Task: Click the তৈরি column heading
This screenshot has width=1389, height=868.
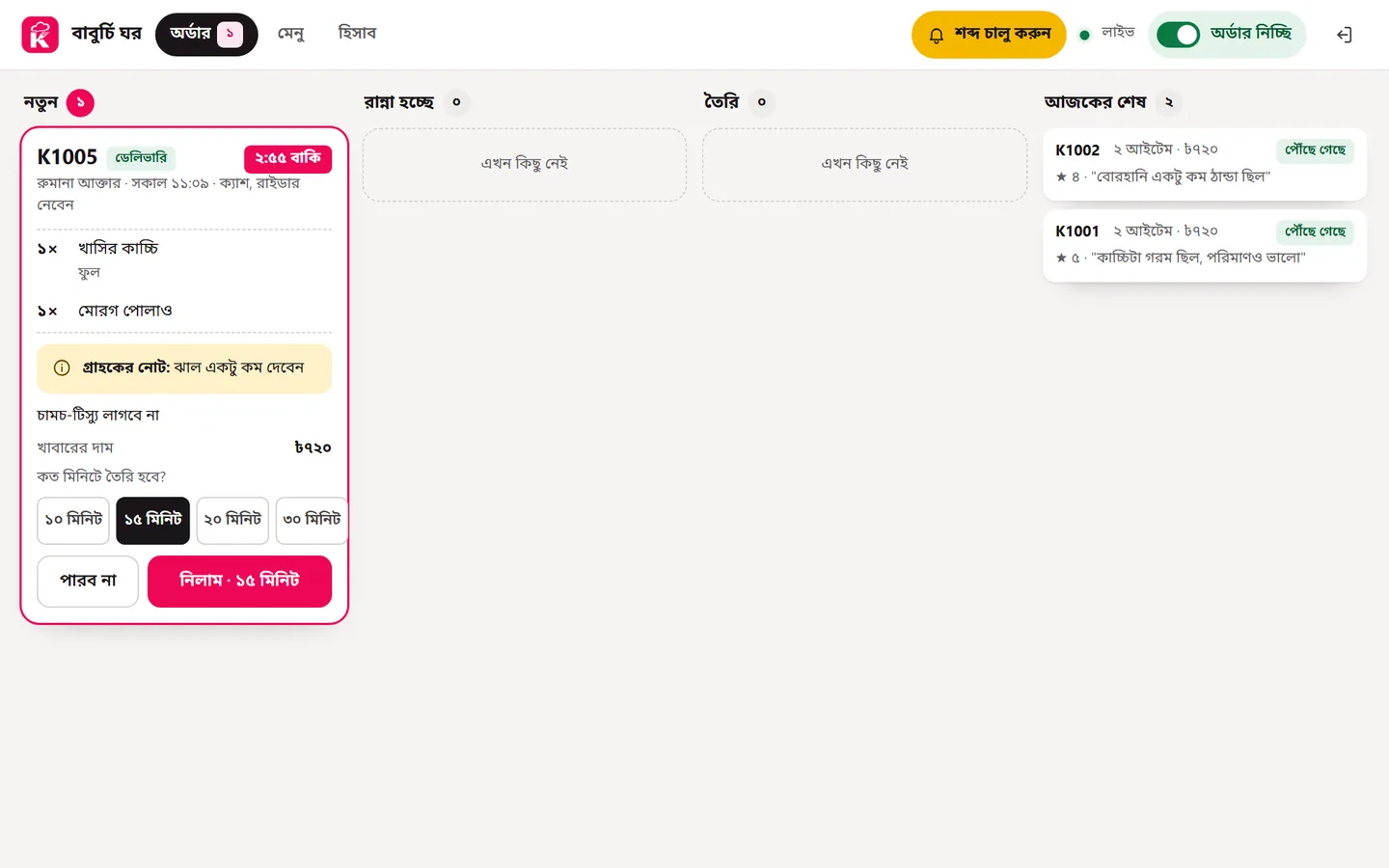Action: tap(722, 102)
